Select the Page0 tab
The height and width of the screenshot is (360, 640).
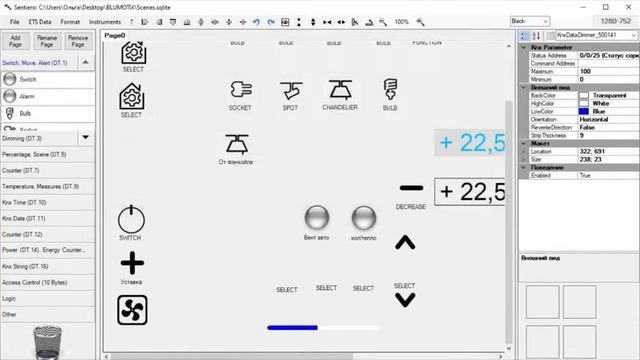(115, 36)
